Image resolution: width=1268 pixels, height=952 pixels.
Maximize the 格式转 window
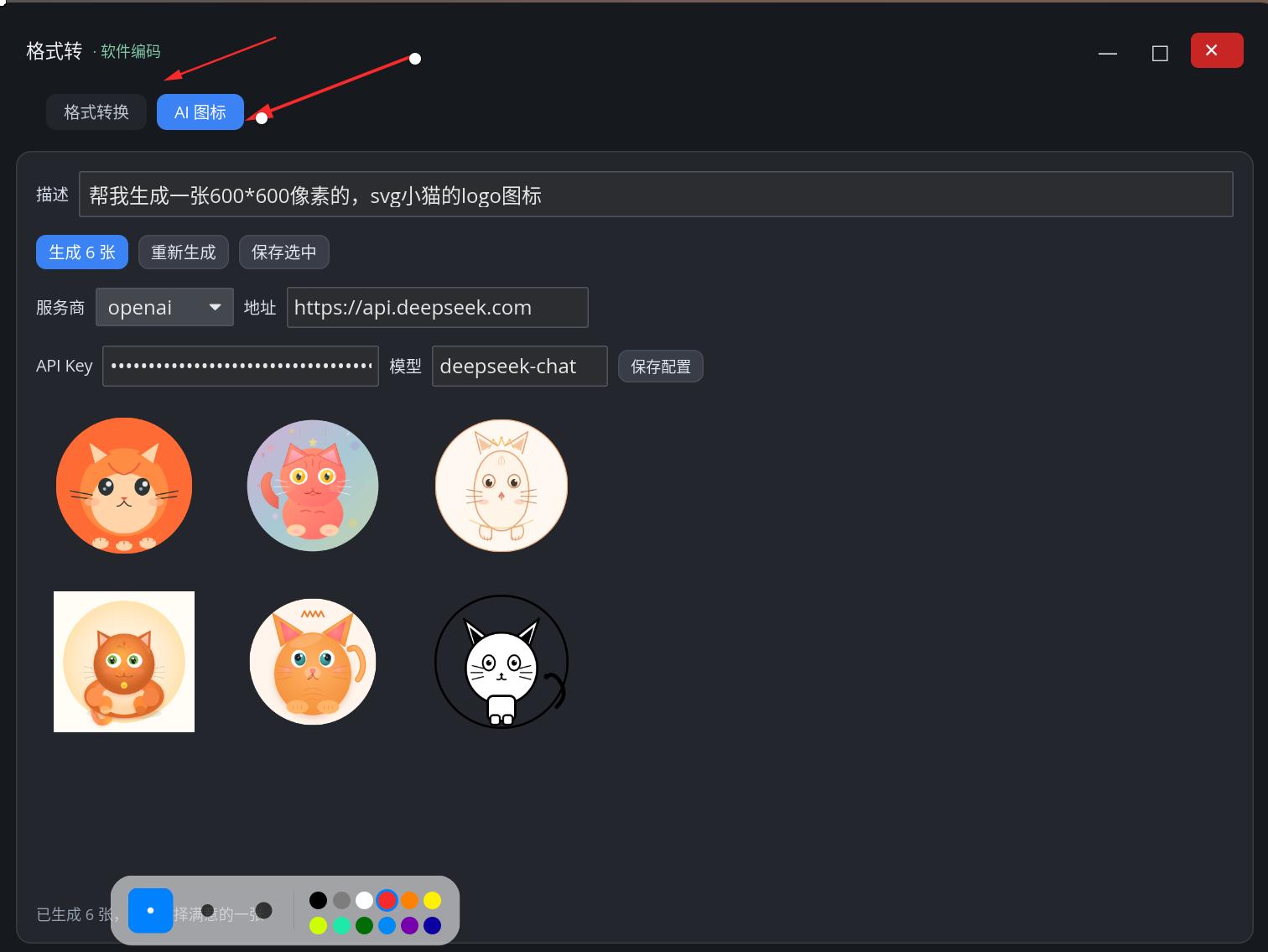1160,52
